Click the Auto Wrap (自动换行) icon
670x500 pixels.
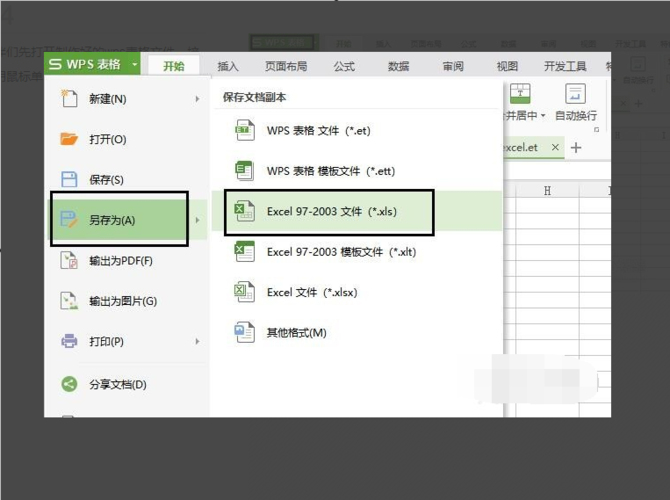point(575,94)
